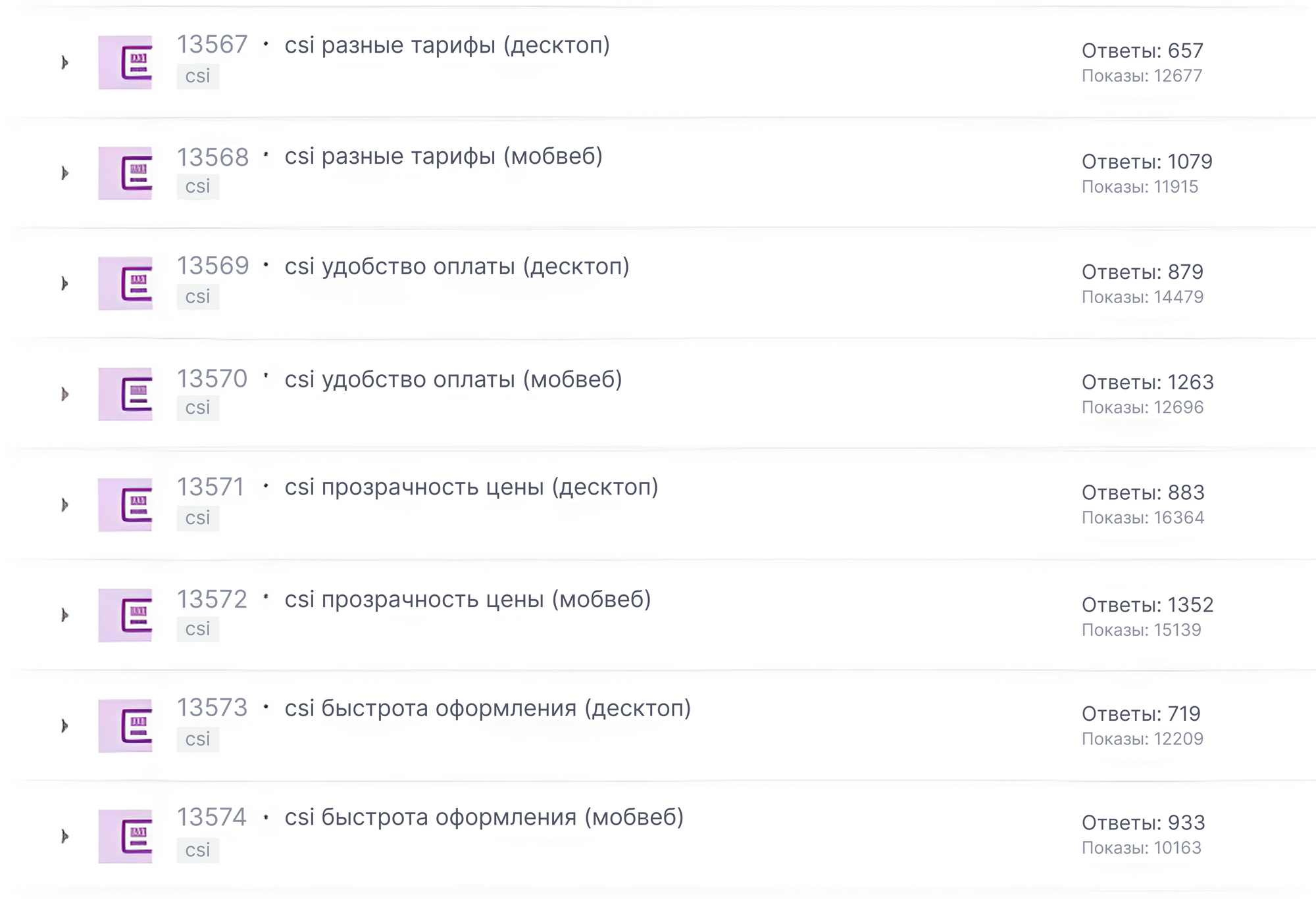
Task: Click the csi tag under survey 13568
Action: pyautogui.click(x=197, y=187)
